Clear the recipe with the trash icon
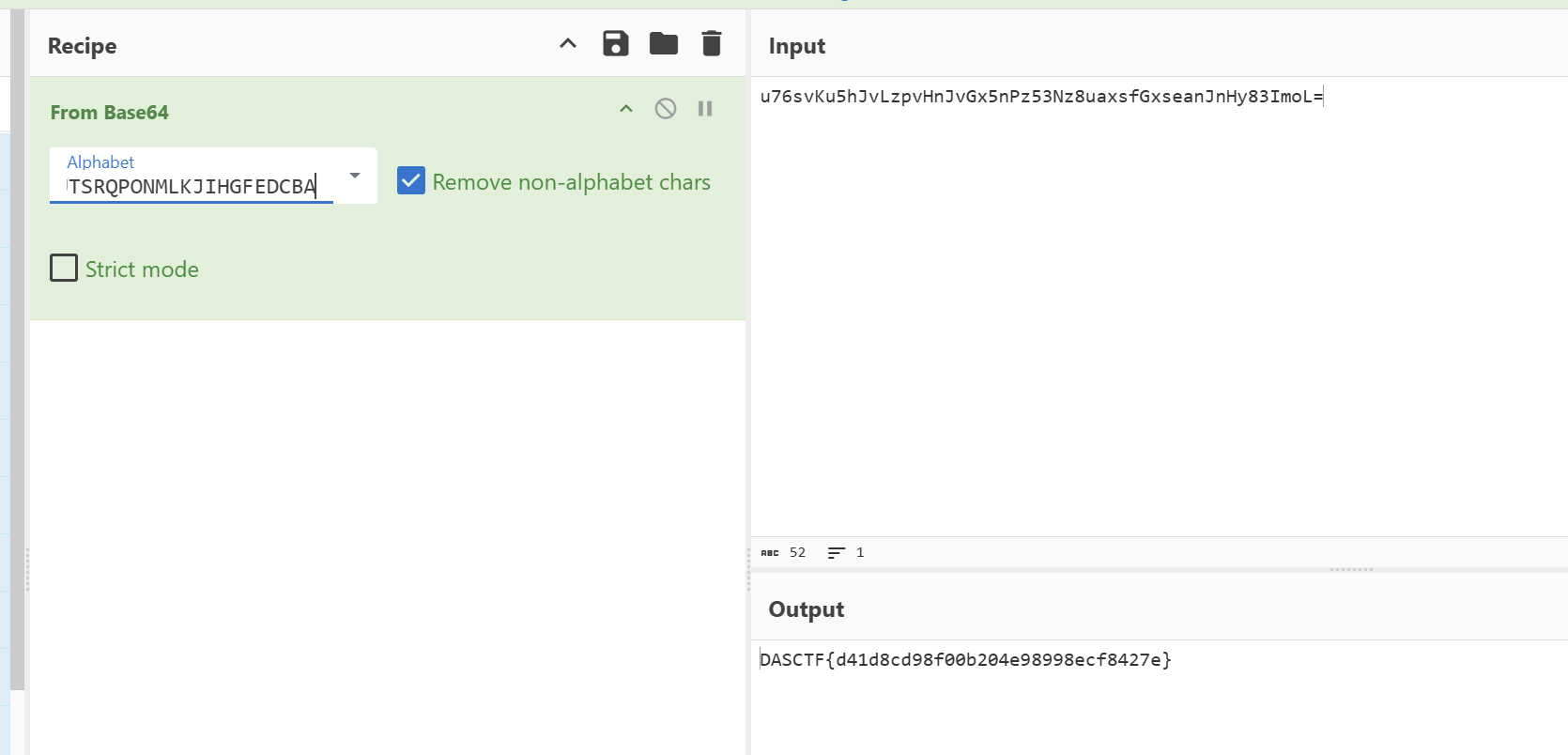This screenshot has height=755, width=1568. pos(712,43)
